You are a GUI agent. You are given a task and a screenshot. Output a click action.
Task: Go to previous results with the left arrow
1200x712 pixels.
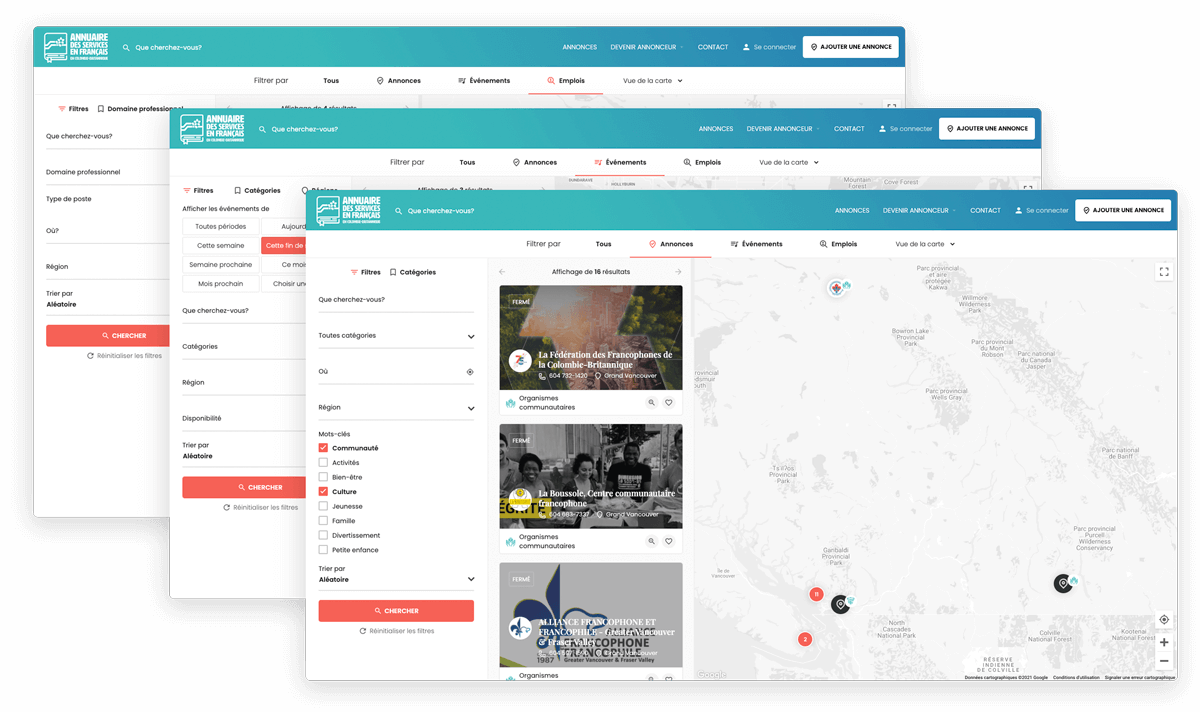coord(502,272)
